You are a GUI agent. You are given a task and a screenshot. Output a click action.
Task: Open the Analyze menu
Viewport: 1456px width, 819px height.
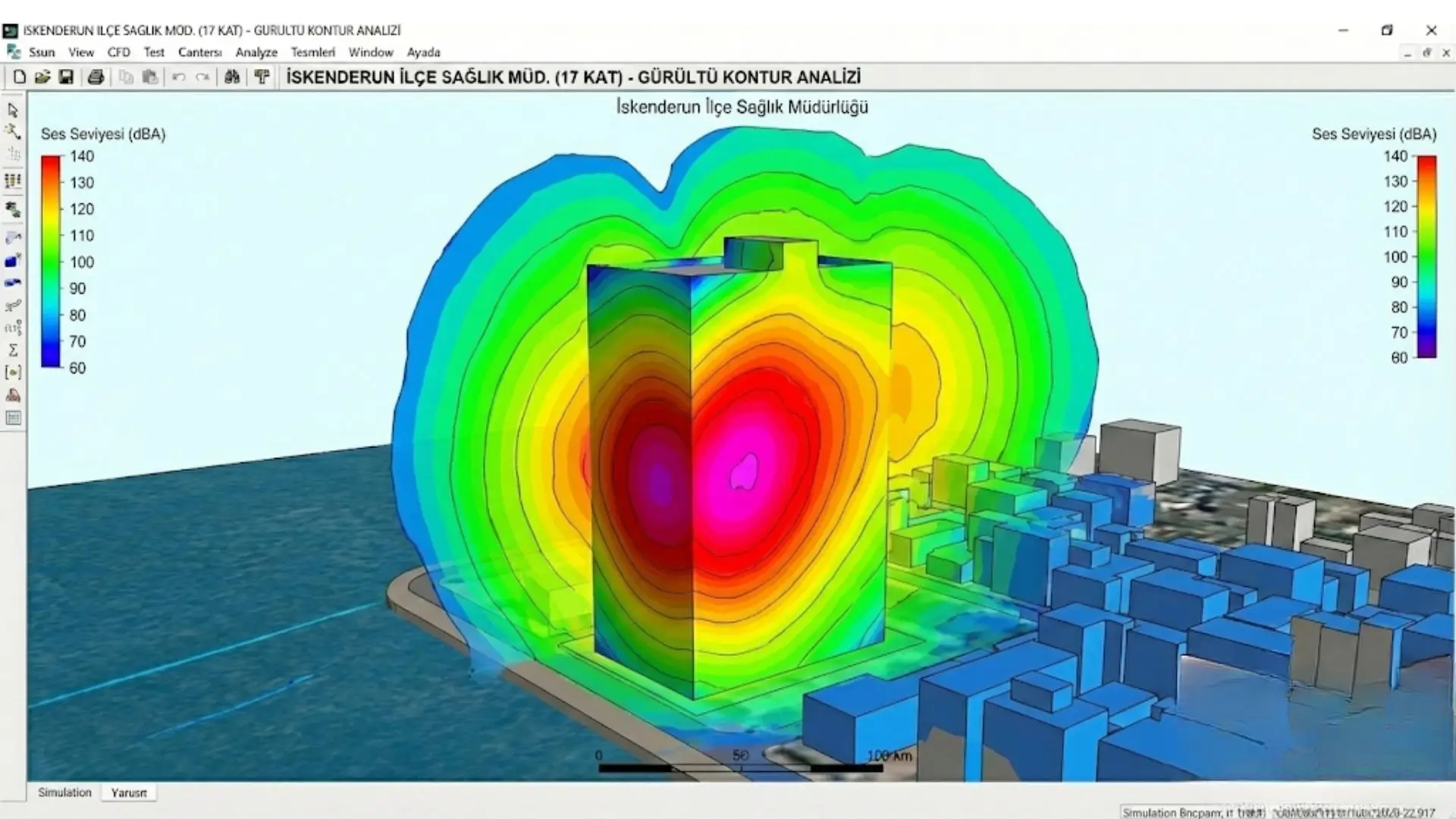(256, 52)
